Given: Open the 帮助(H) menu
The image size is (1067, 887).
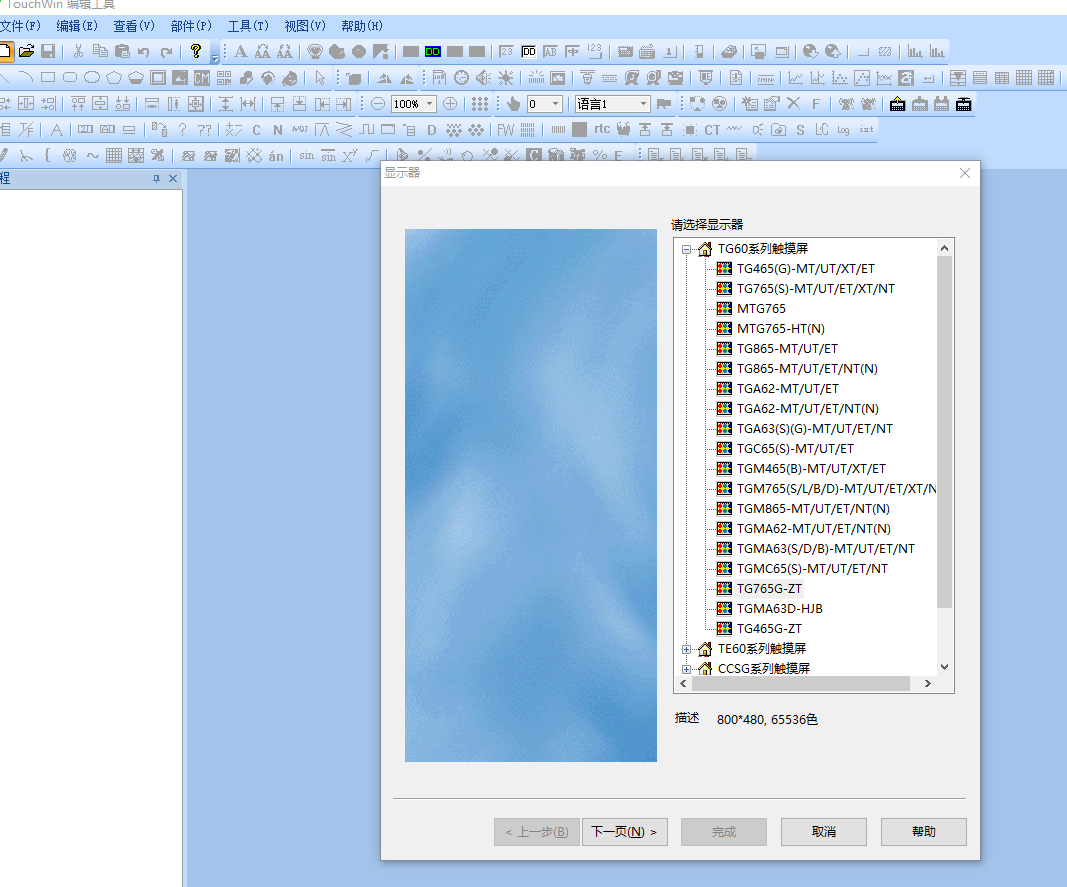Looking at the screenshot, I should pos(362,26).
